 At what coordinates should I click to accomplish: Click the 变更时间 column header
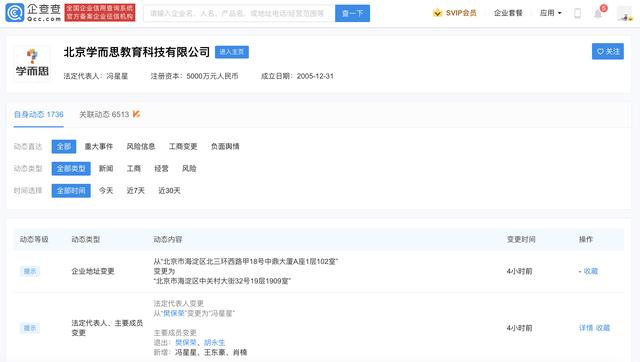tap(521, 240)
